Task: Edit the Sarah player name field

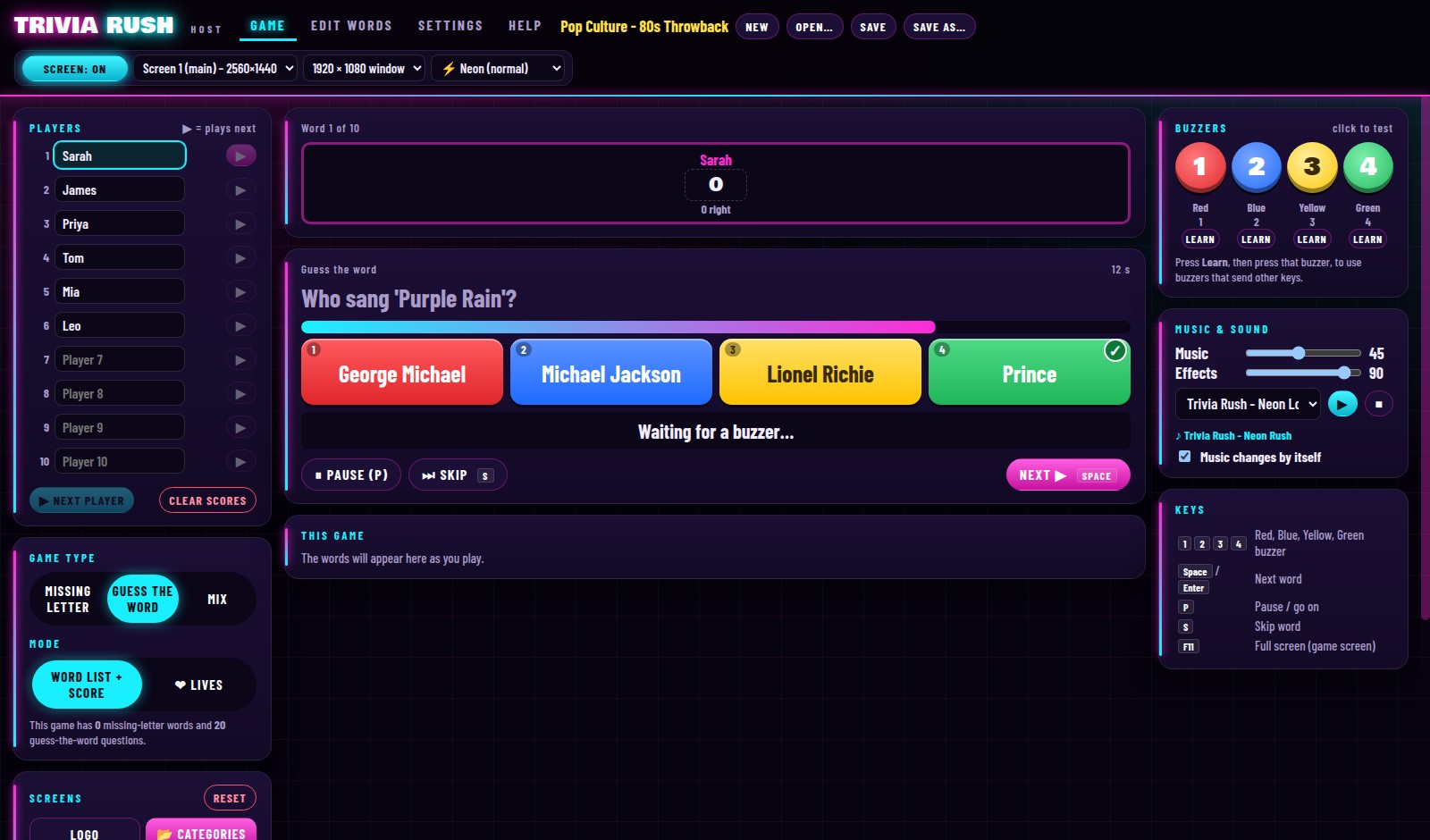Action: click(120, 155)
